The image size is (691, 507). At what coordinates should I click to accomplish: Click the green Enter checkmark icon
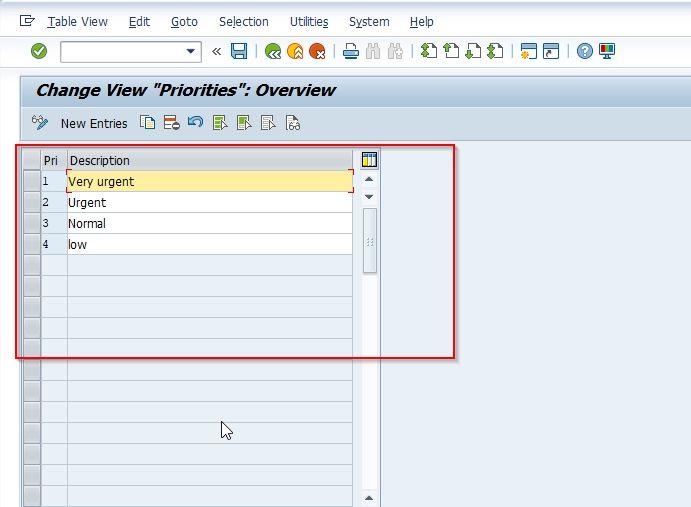coord(39,51)
